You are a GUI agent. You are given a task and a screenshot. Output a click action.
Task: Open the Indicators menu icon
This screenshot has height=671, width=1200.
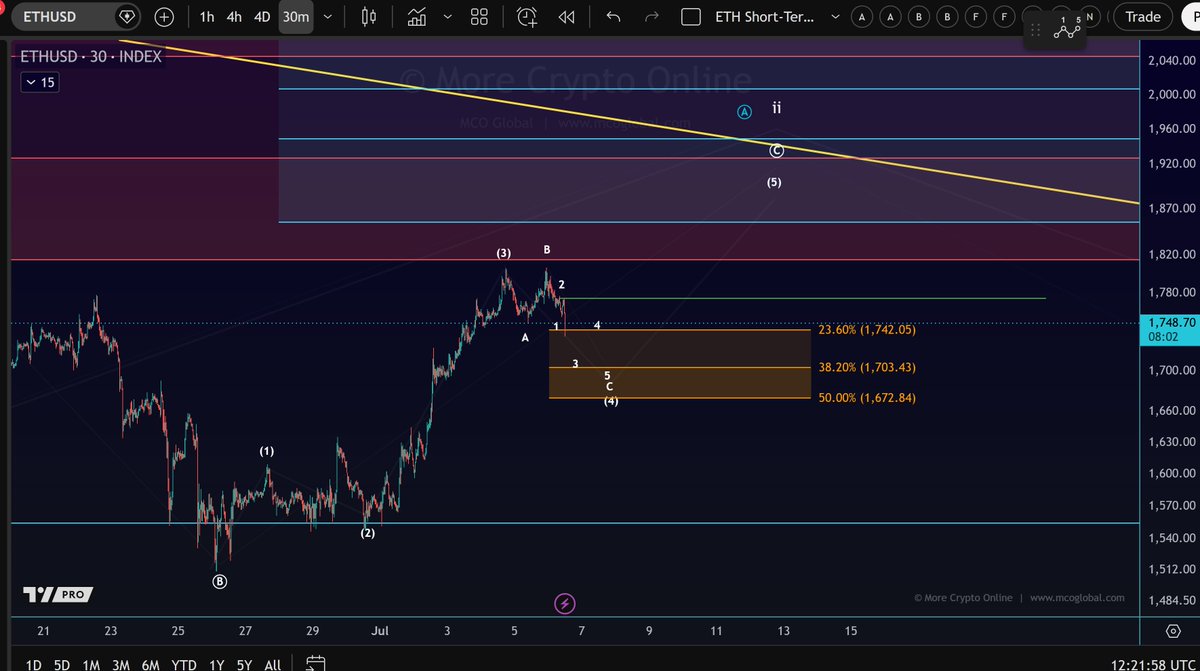pos(417,16)
